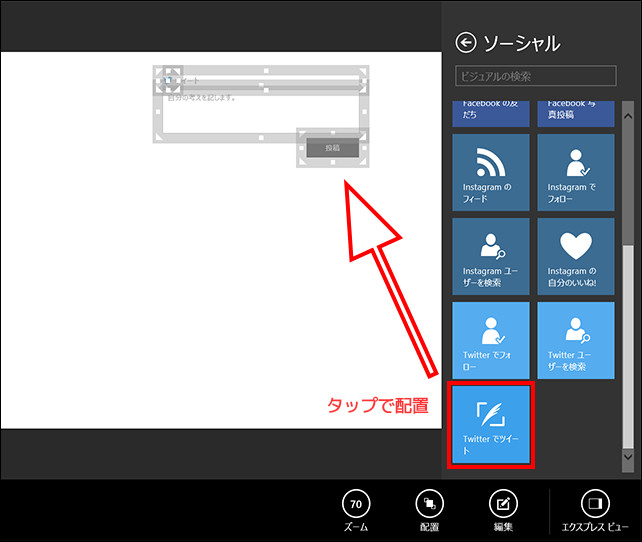Add the Twitter でフォロー visual
Screen dimensions: 642x542
point(491,341)
